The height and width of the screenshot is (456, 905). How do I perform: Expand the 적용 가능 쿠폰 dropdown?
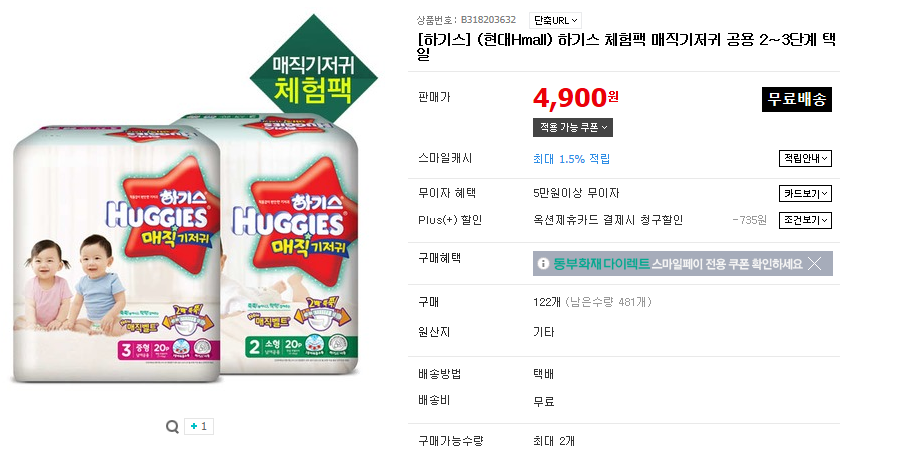(573, 127)
